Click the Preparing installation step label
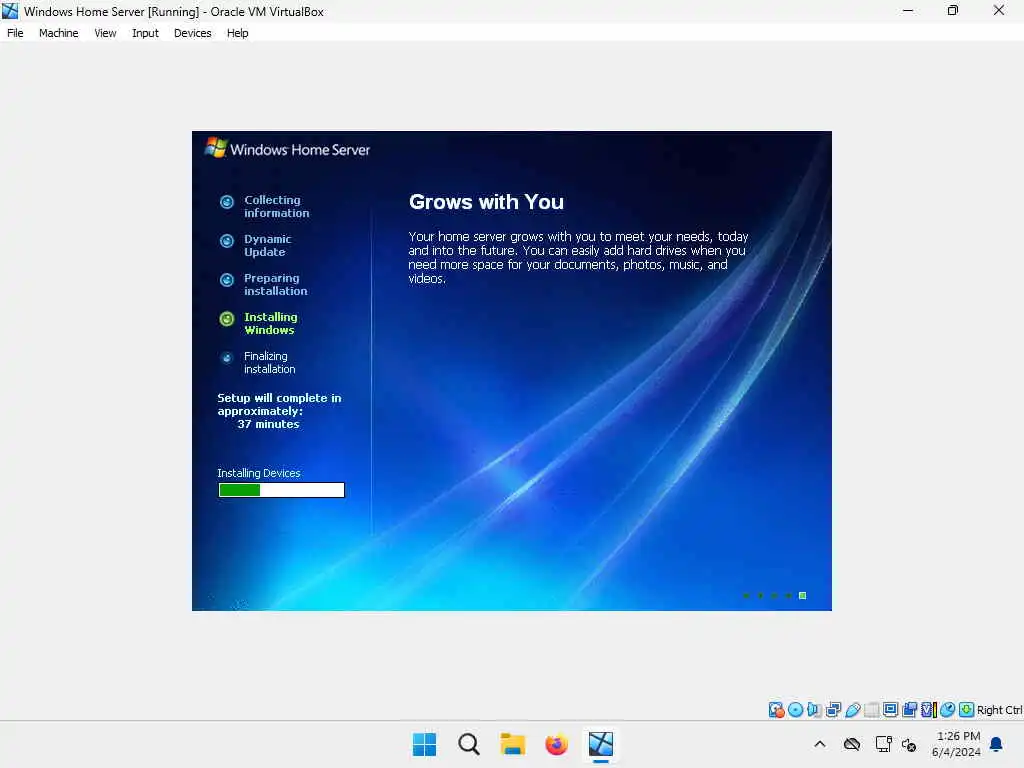This screenshot has width=1024, height=768. coord(276,285)
